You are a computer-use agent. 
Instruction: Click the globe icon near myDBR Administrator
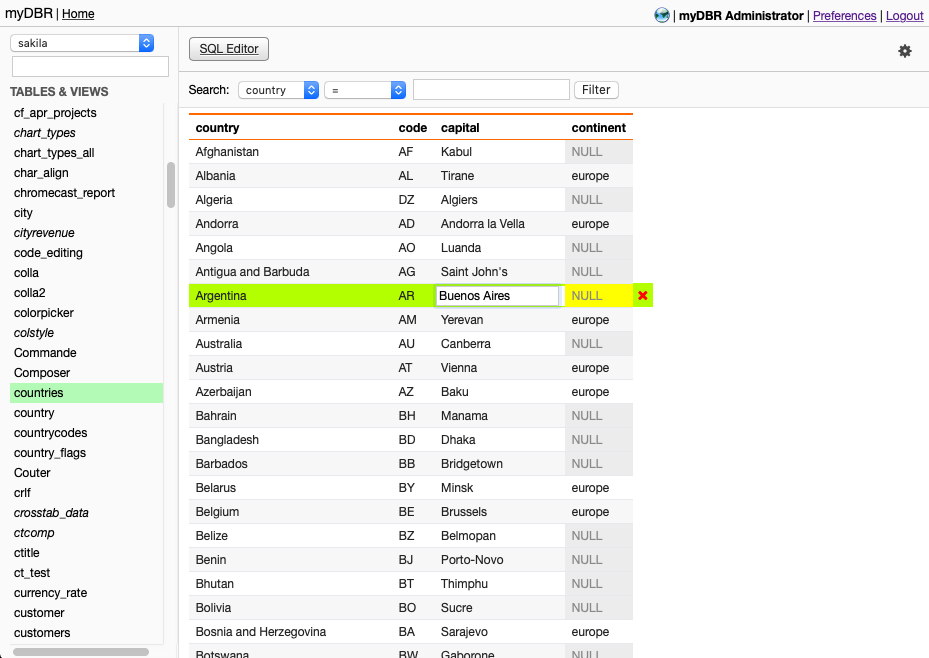point(662,15)
